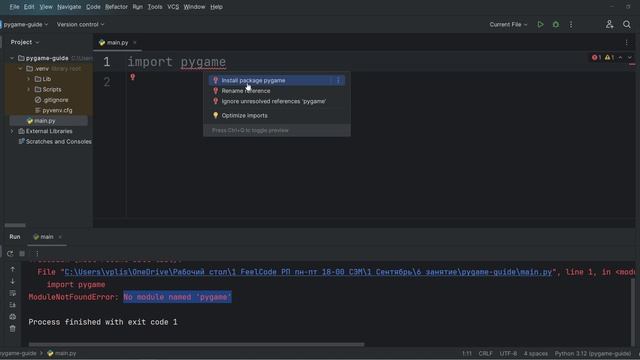Open the Help menu

point(216,7)
